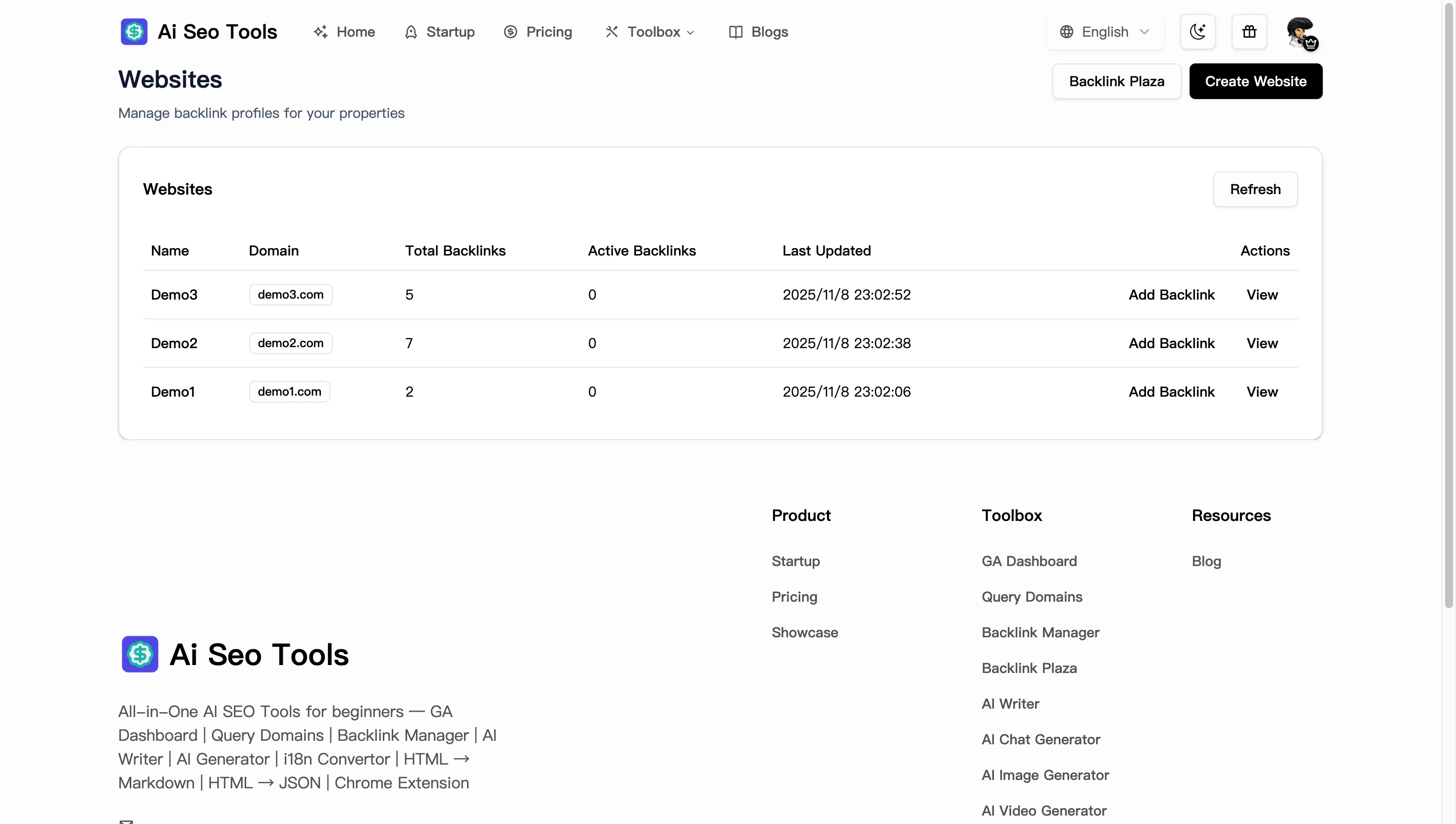This screenshot has height=824, width=1456.
Task: Select the sparkle Home icon in navigation
Action: [x=321, y=32]
